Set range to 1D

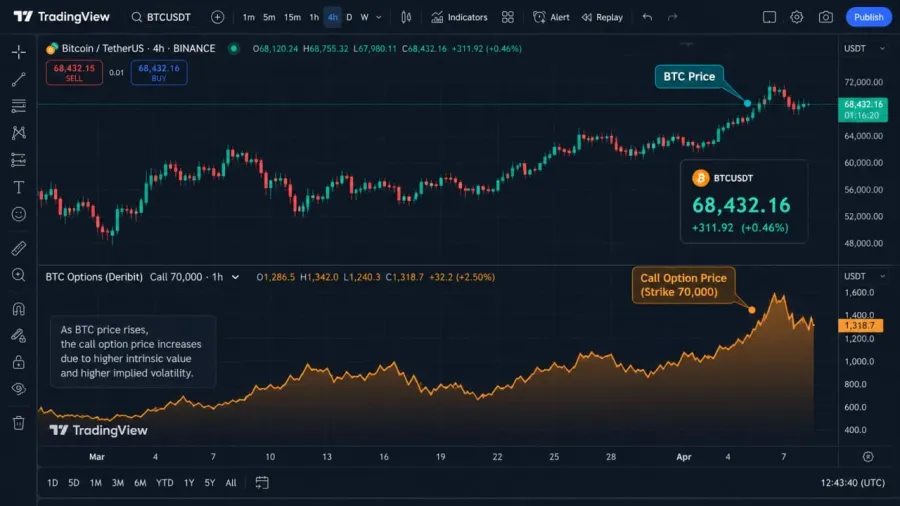coord(52,483)
